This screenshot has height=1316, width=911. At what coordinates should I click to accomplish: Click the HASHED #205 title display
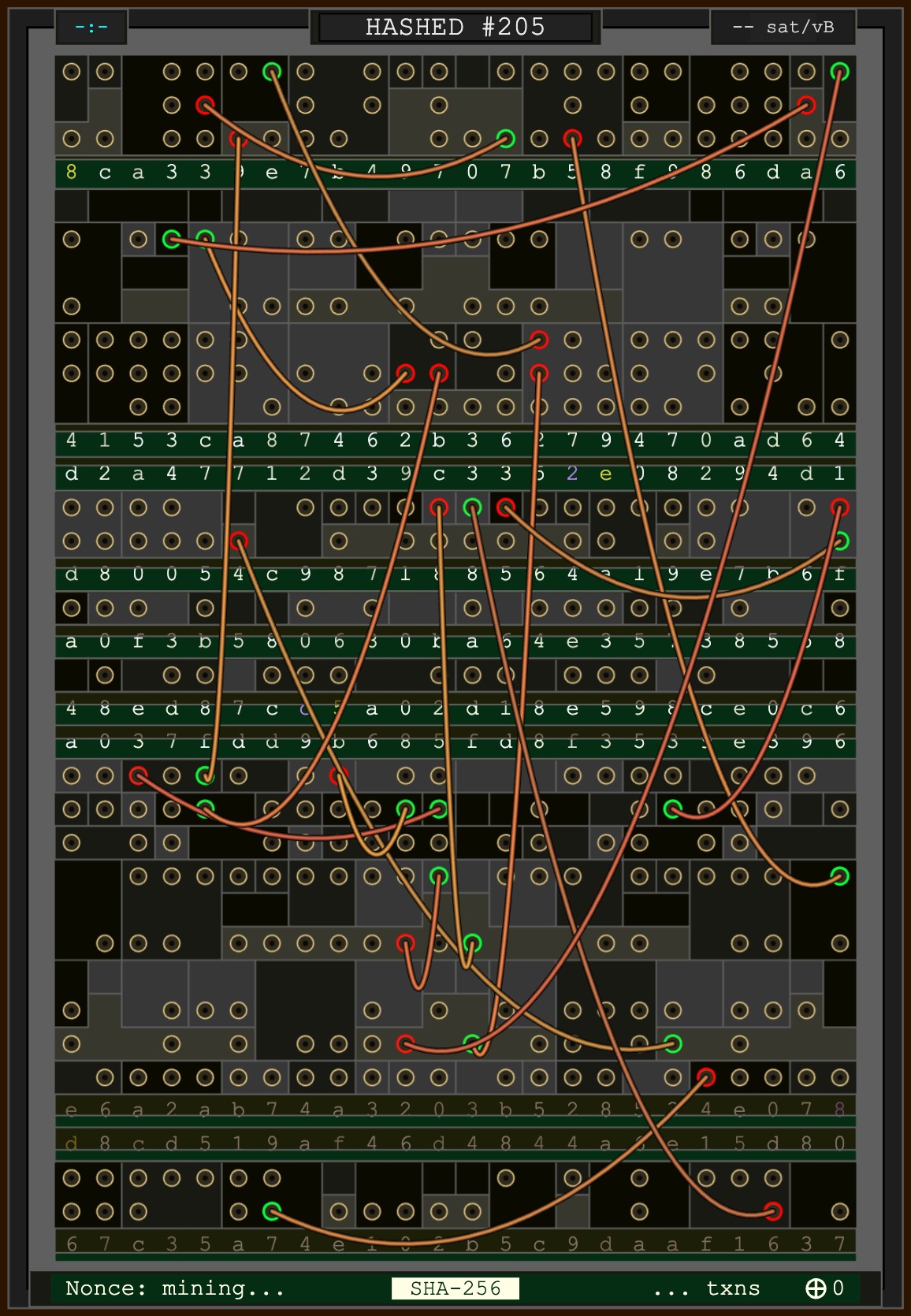(x=455, y=27)
